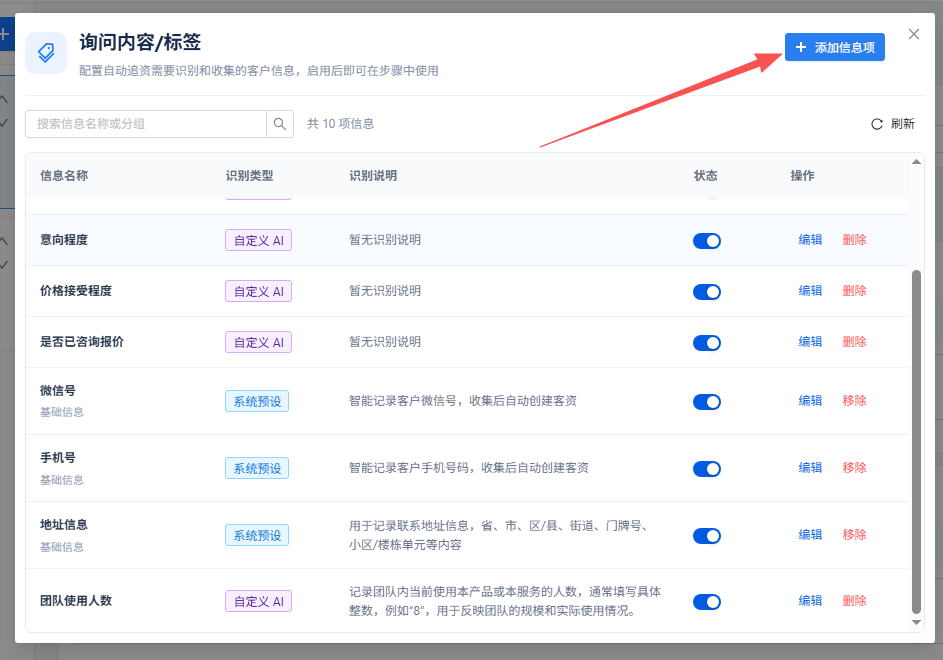Edit the 微信号 entry
The image size is (943, 660).
810,401
